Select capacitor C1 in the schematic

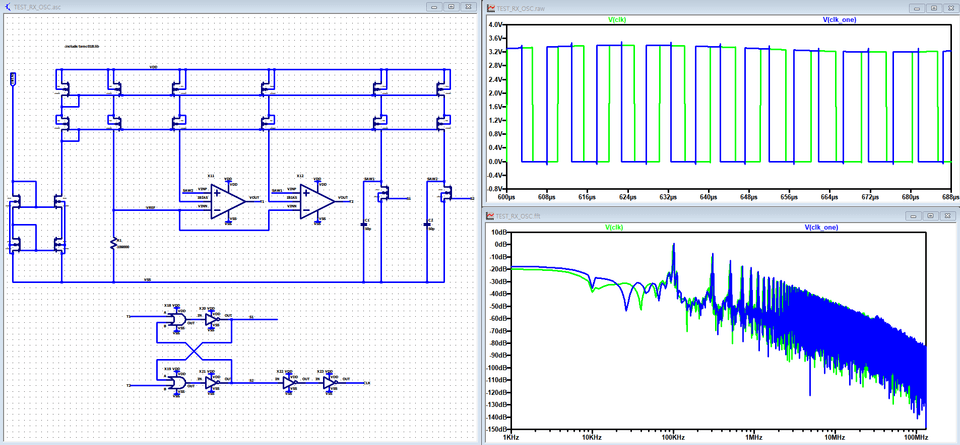point(364,225)
